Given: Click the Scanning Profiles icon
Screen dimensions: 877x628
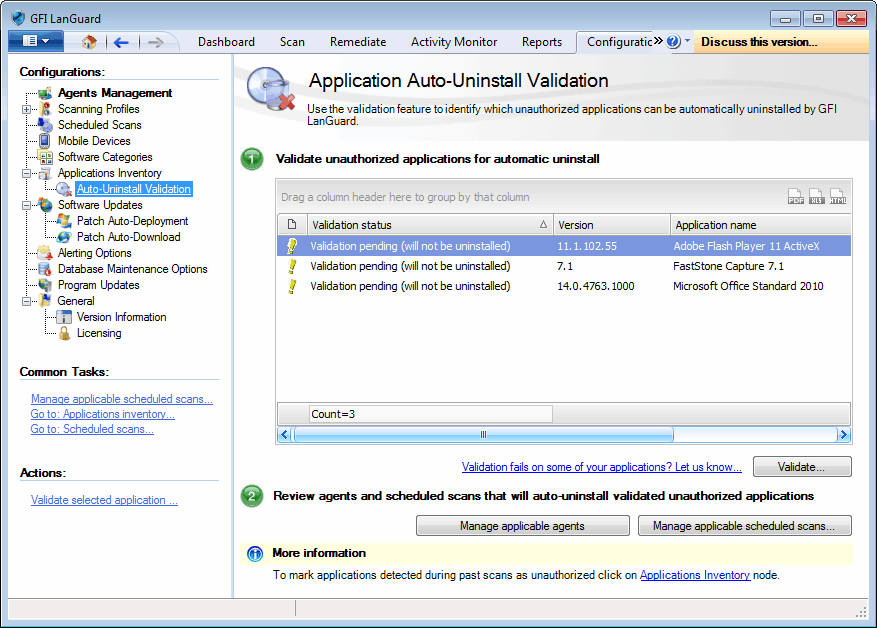Looking at the screenshot, I should (46, 109).
